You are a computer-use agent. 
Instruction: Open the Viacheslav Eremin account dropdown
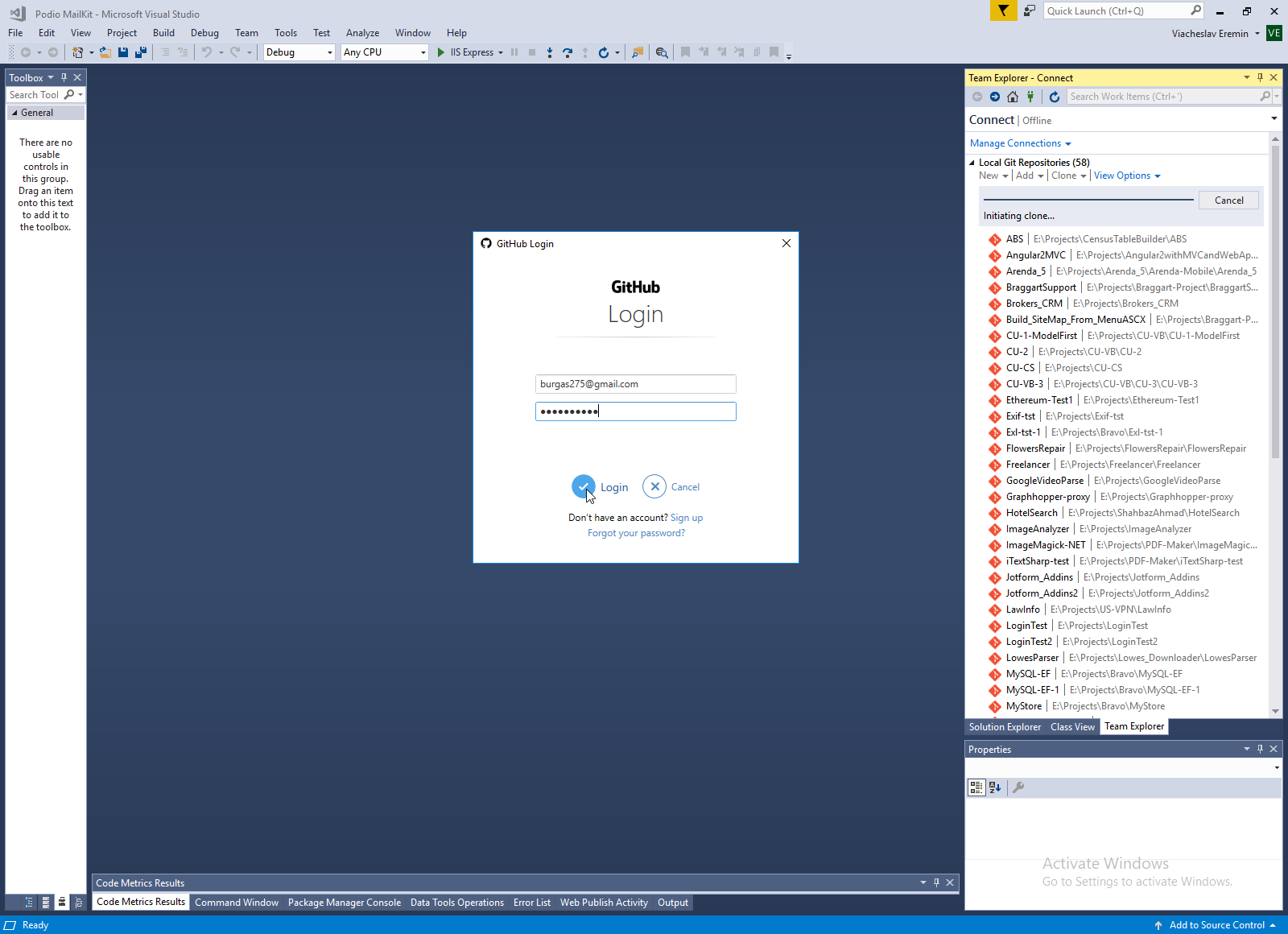click(1257, 34)
